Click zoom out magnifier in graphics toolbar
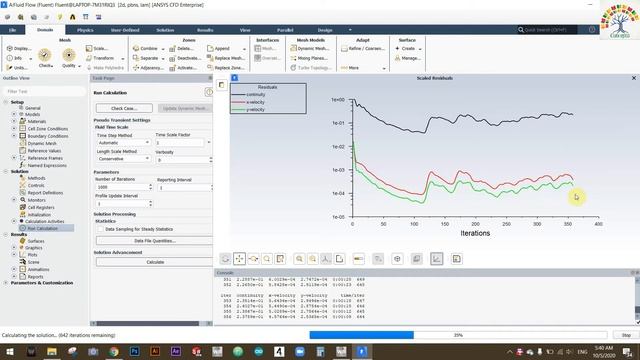The image size is (640, 360). (x=313, y=259)
